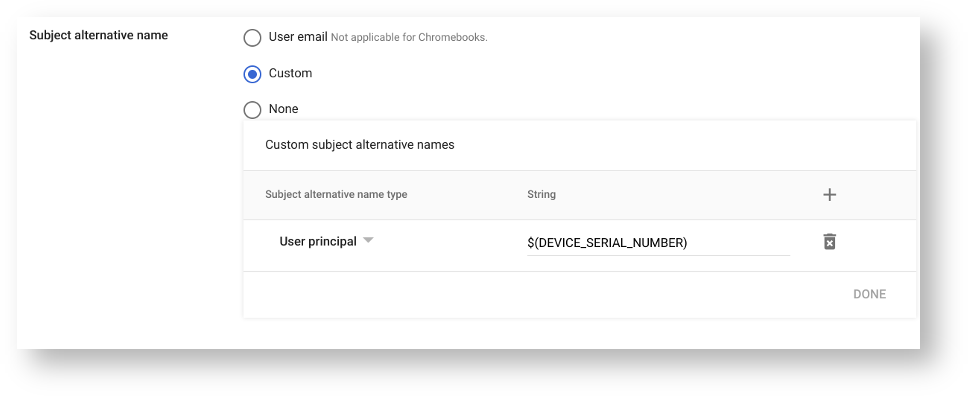
Task: Click the empty footer area left of DONE
Action: (x=544, y=295)
